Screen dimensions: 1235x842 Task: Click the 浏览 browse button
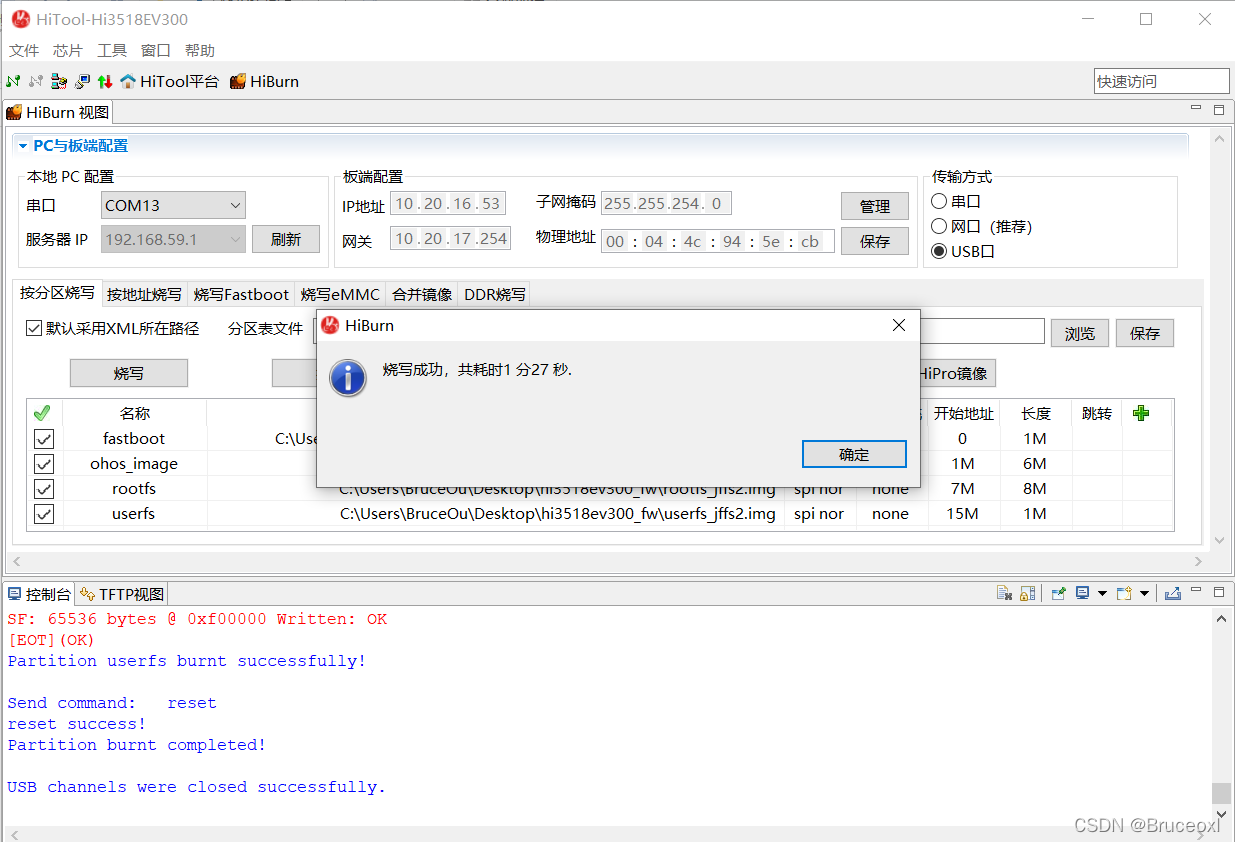coord(1080,333)
